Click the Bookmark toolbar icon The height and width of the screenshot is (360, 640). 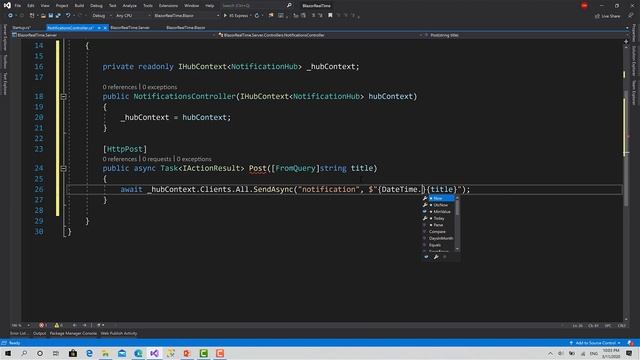coord(330,16)
